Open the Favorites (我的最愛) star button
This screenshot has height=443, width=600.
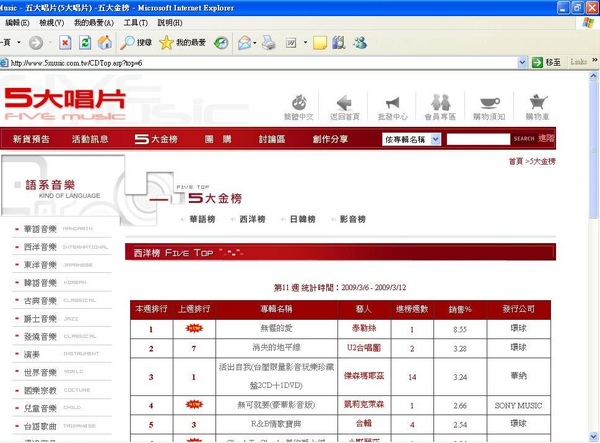click(183, 42)
